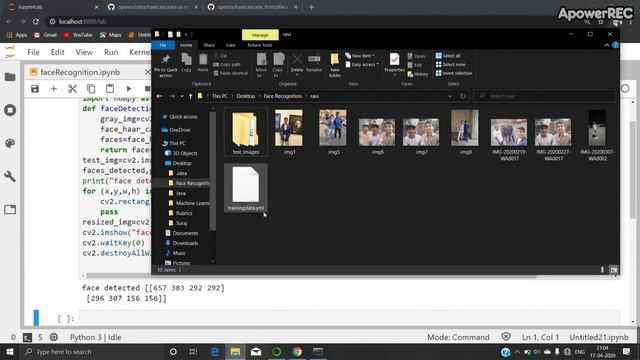Collapse the Explorer ribbon chevron
Viewport: 640px width, 360px height.
[607, 45]
